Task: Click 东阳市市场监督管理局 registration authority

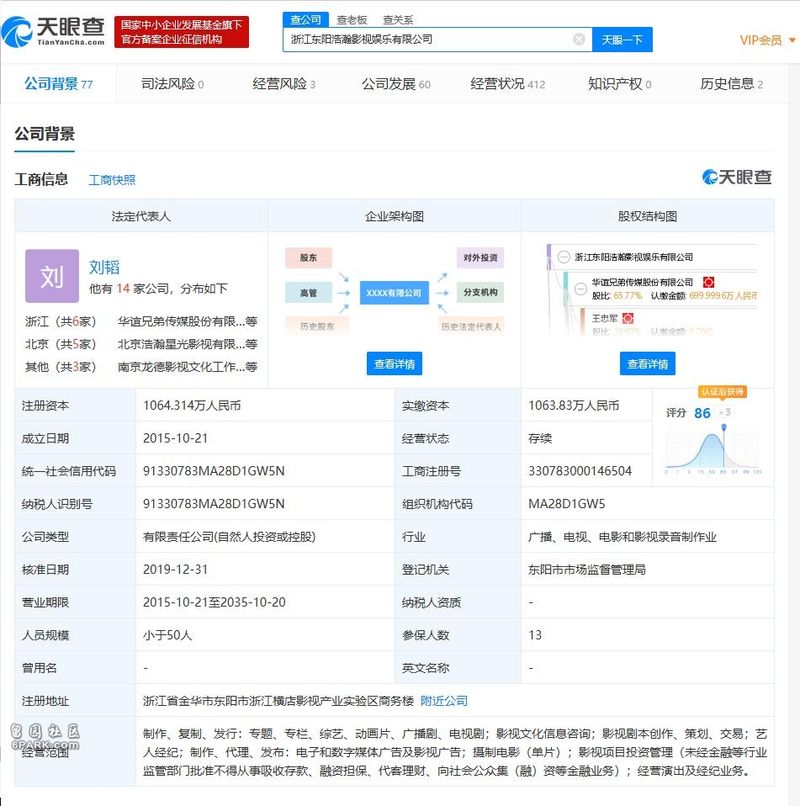Action: (x=587, y=570)
